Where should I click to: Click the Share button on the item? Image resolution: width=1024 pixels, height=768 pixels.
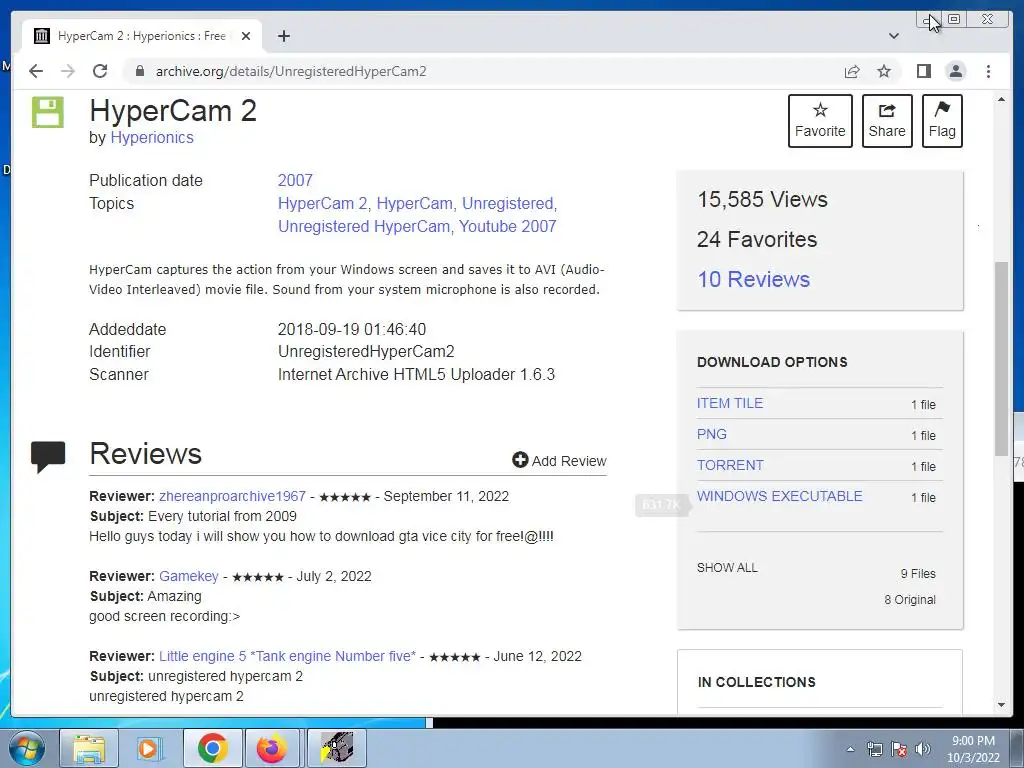click(x=887, y=121)
